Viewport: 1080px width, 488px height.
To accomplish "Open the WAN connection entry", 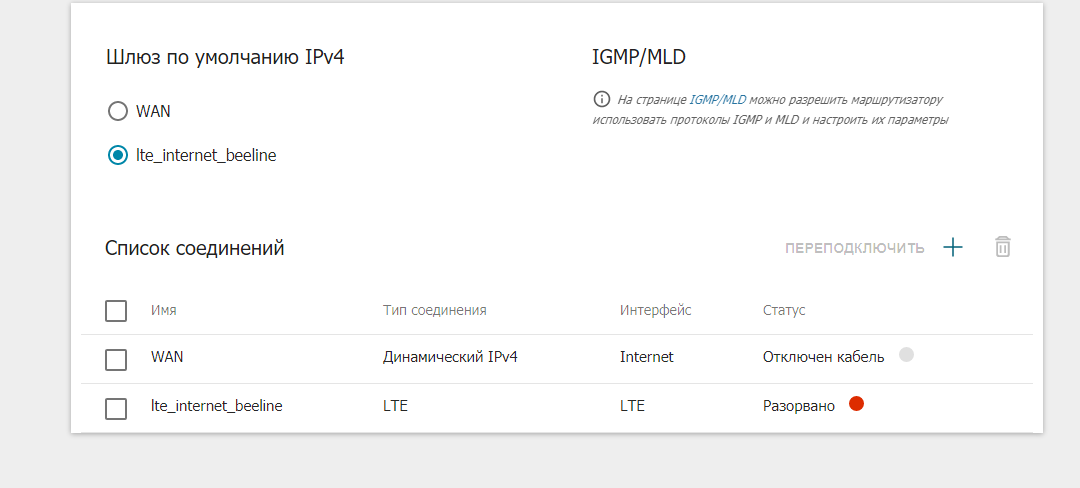I will [167, 357].
